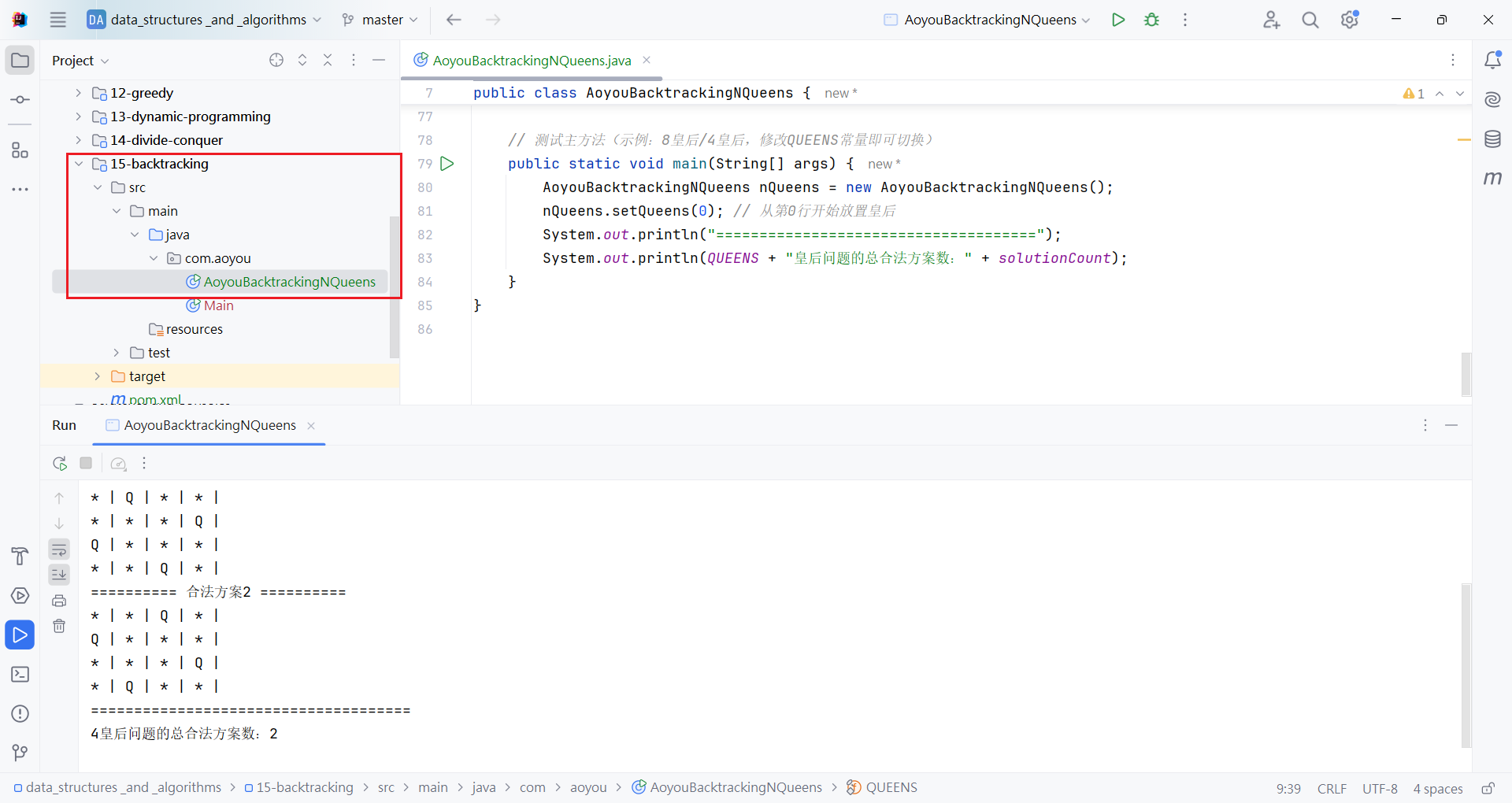Collapse the 15-backtracking module
1512x803 pixels.
coord(78,164)
